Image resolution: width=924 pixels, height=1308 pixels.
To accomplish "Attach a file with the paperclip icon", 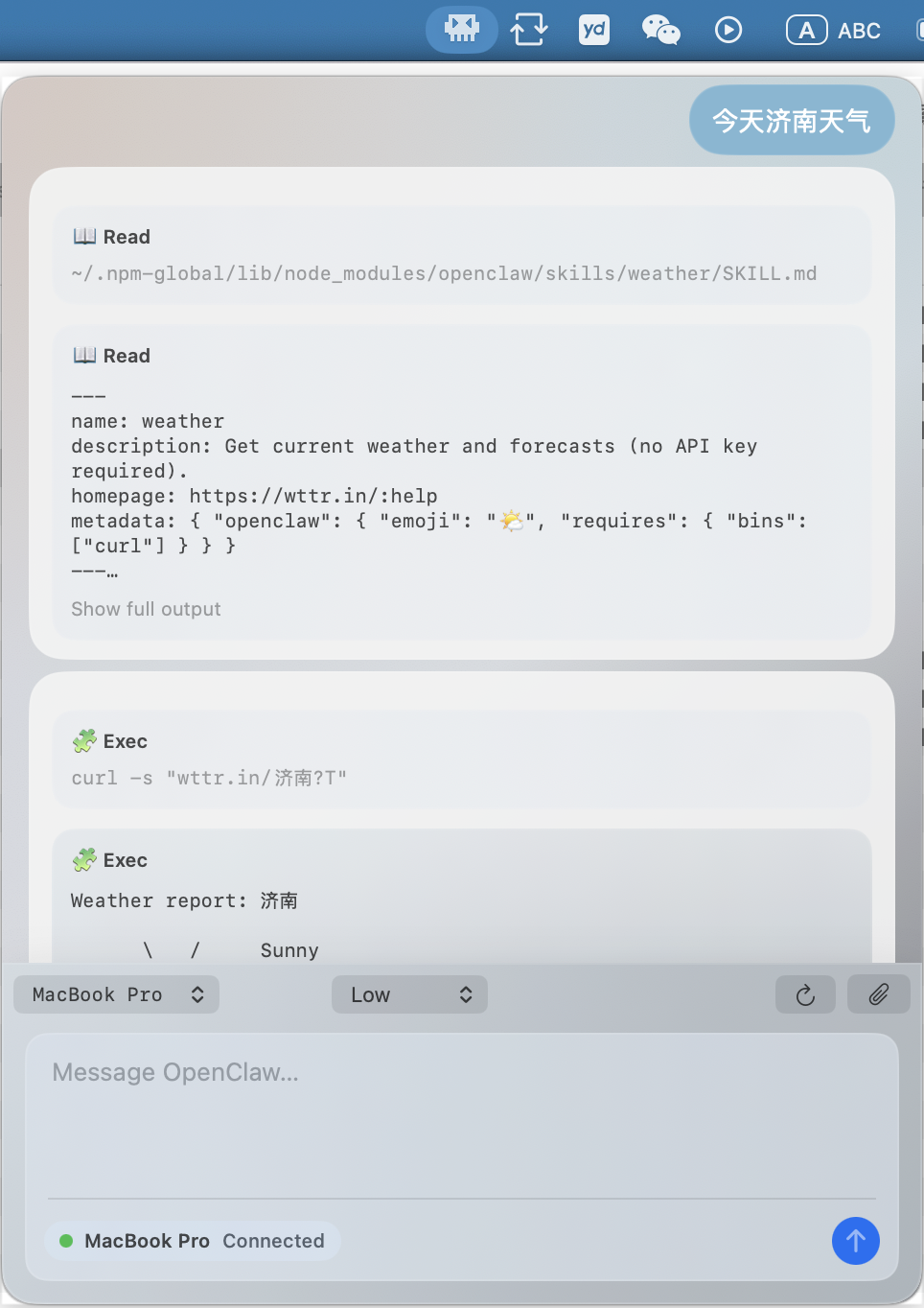I will (x=878, y=995).
